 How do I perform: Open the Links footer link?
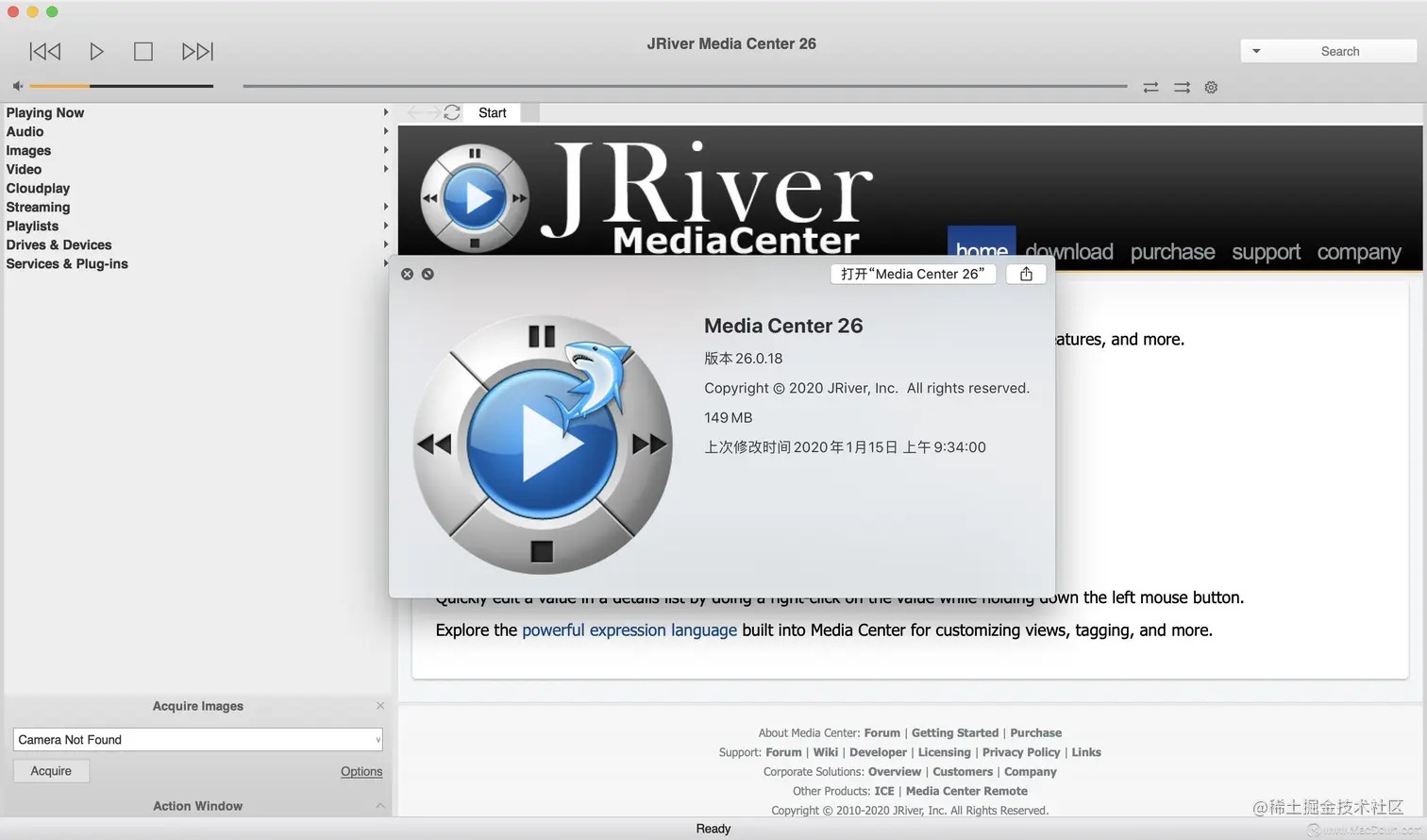click(x=1086, y=752)
